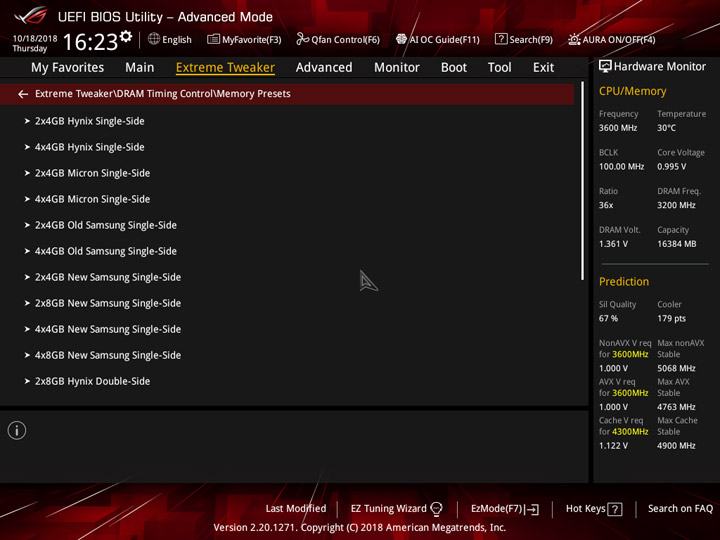
Task: Toggle AURA ON/OFF(F4)
Action: (612, 39)
